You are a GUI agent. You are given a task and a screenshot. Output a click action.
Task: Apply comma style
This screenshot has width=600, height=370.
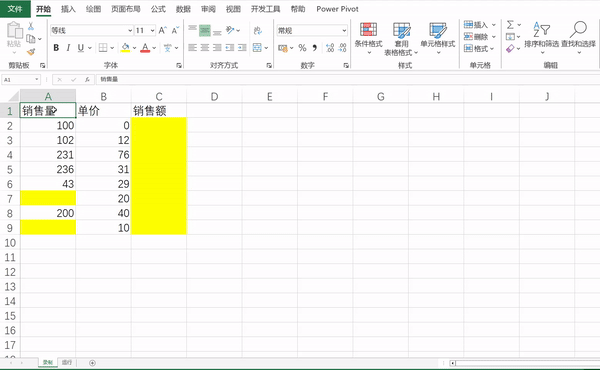tap(315, 48)
